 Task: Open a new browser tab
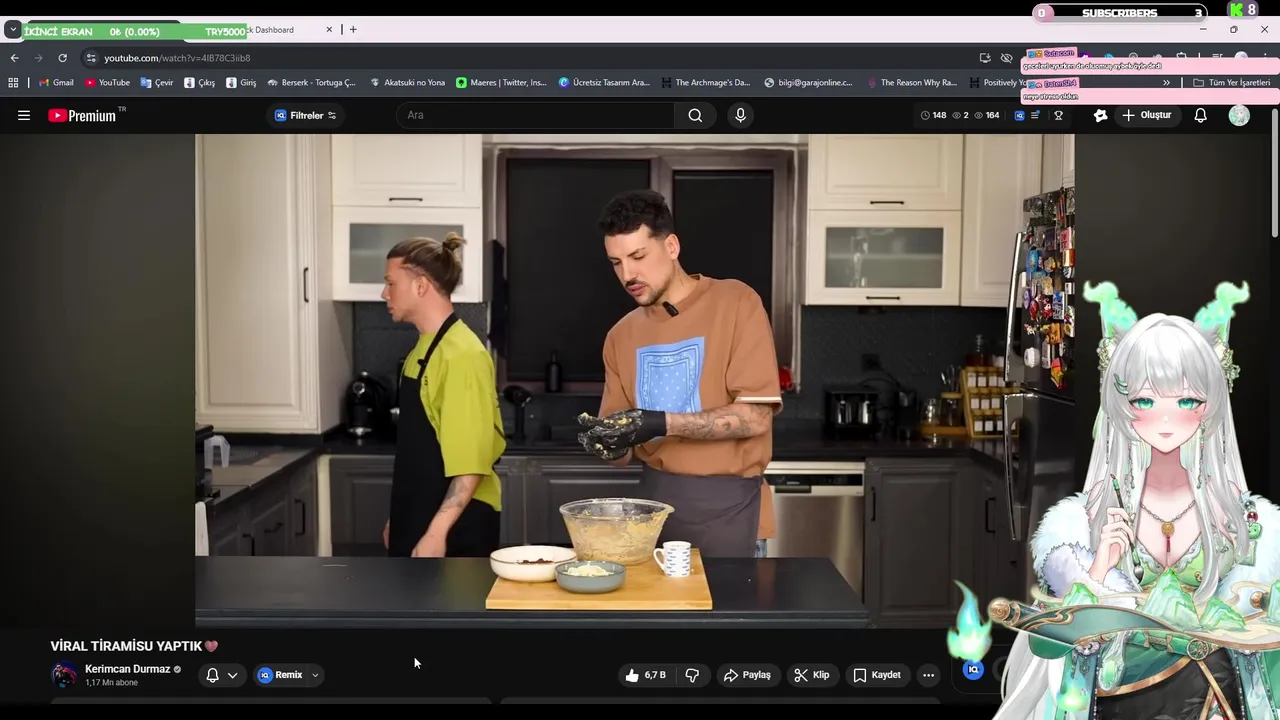(352, 30)
